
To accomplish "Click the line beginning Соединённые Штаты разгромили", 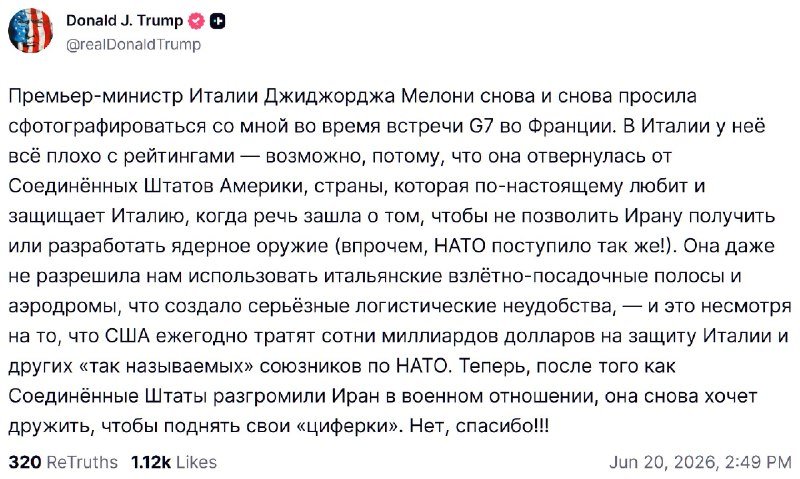I will 383,396.
